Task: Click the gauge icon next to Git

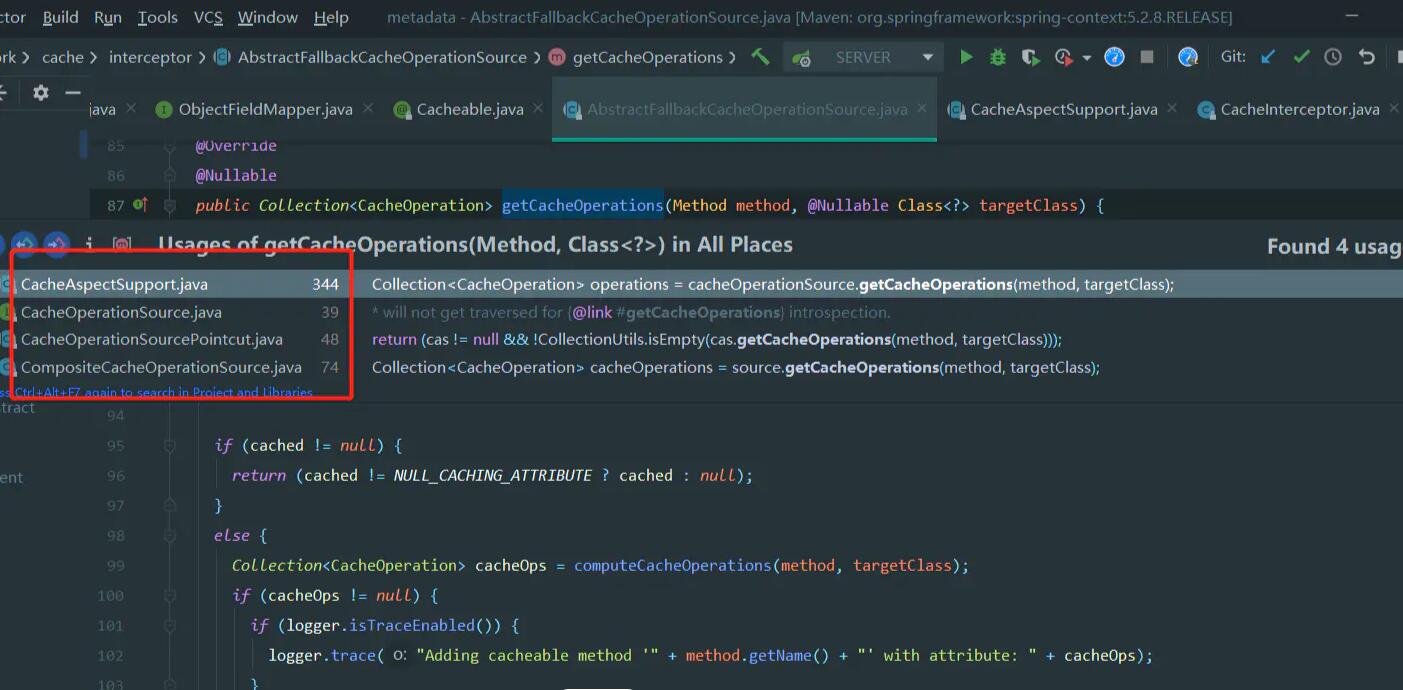Action: [x=1187, y=57]
